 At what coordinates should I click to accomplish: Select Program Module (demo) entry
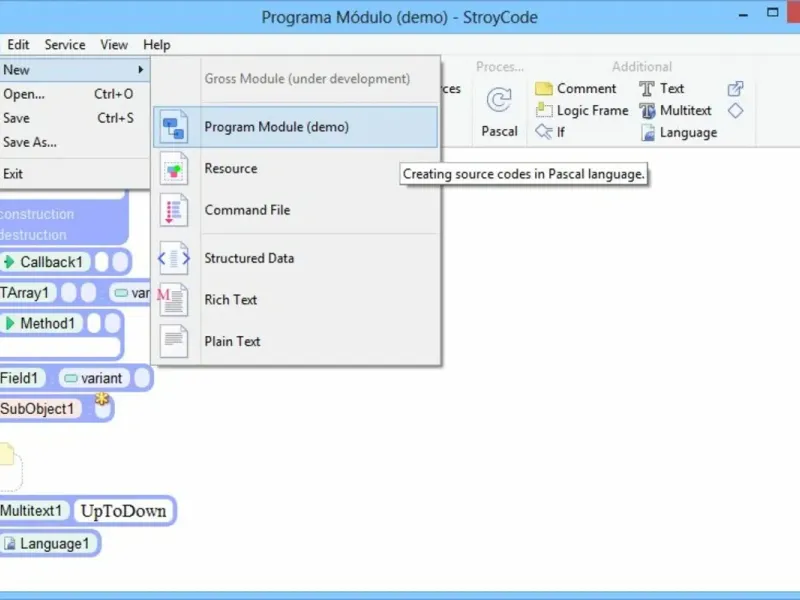(x=296, y=127)
